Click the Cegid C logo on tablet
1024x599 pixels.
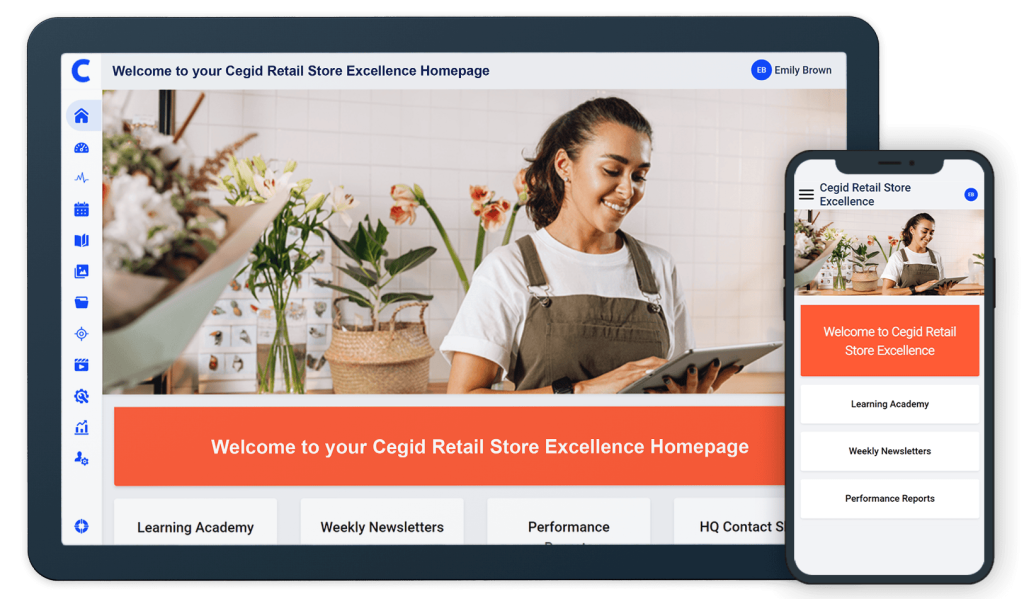[x=82, y=71]
